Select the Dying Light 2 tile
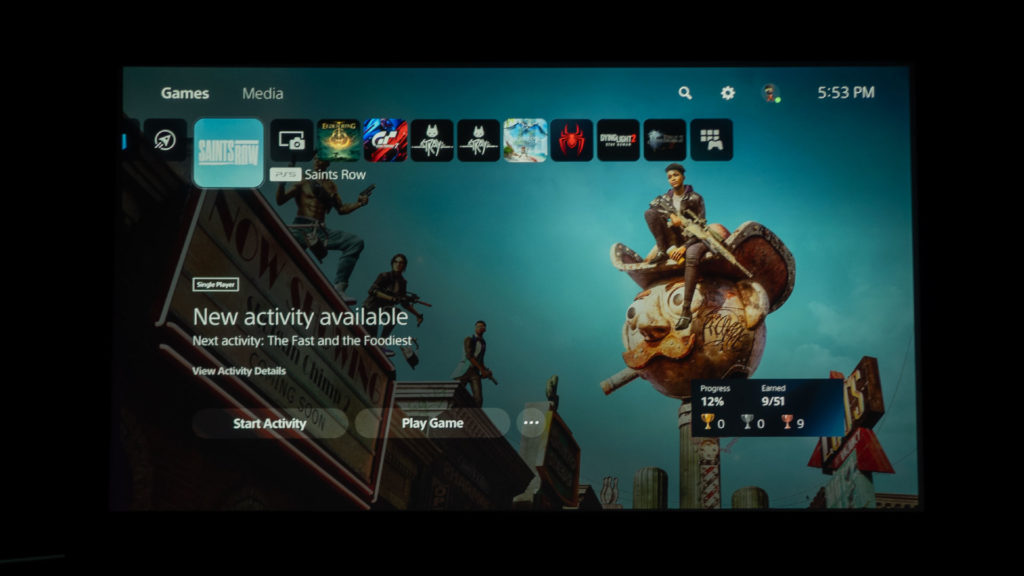Screen dimensions: 1024x576 point(618,140)
